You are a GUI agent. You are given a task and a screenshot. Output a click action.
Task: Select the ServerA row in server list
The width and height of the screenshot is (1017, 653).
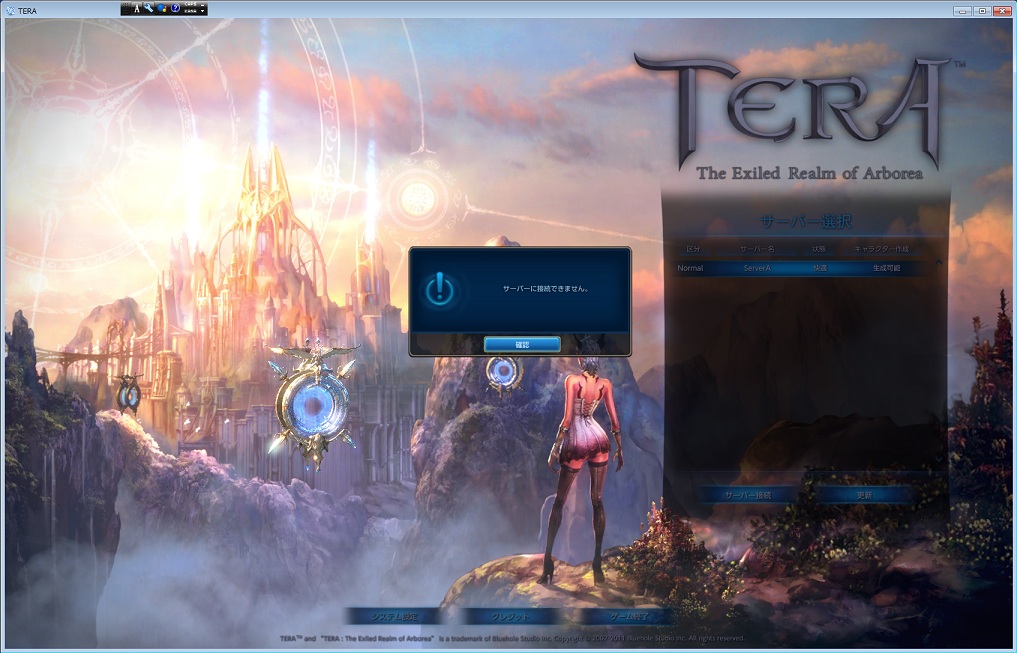[802, 268]
